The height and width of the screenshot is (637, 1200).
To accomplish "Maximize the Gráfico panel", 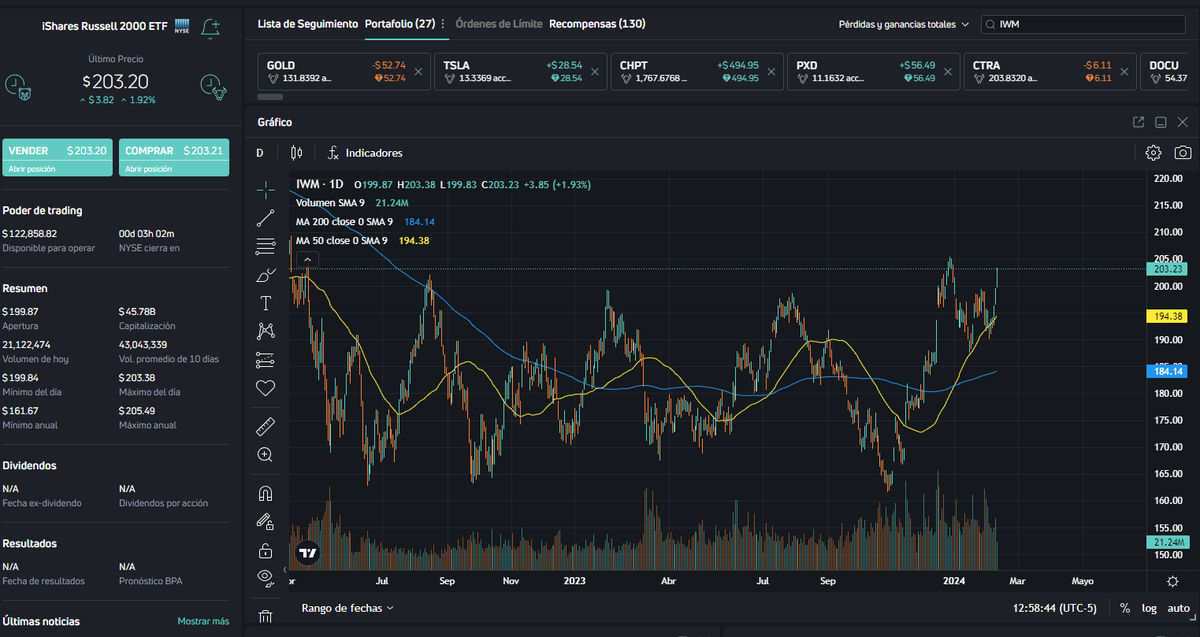I will pos(1160,122).
